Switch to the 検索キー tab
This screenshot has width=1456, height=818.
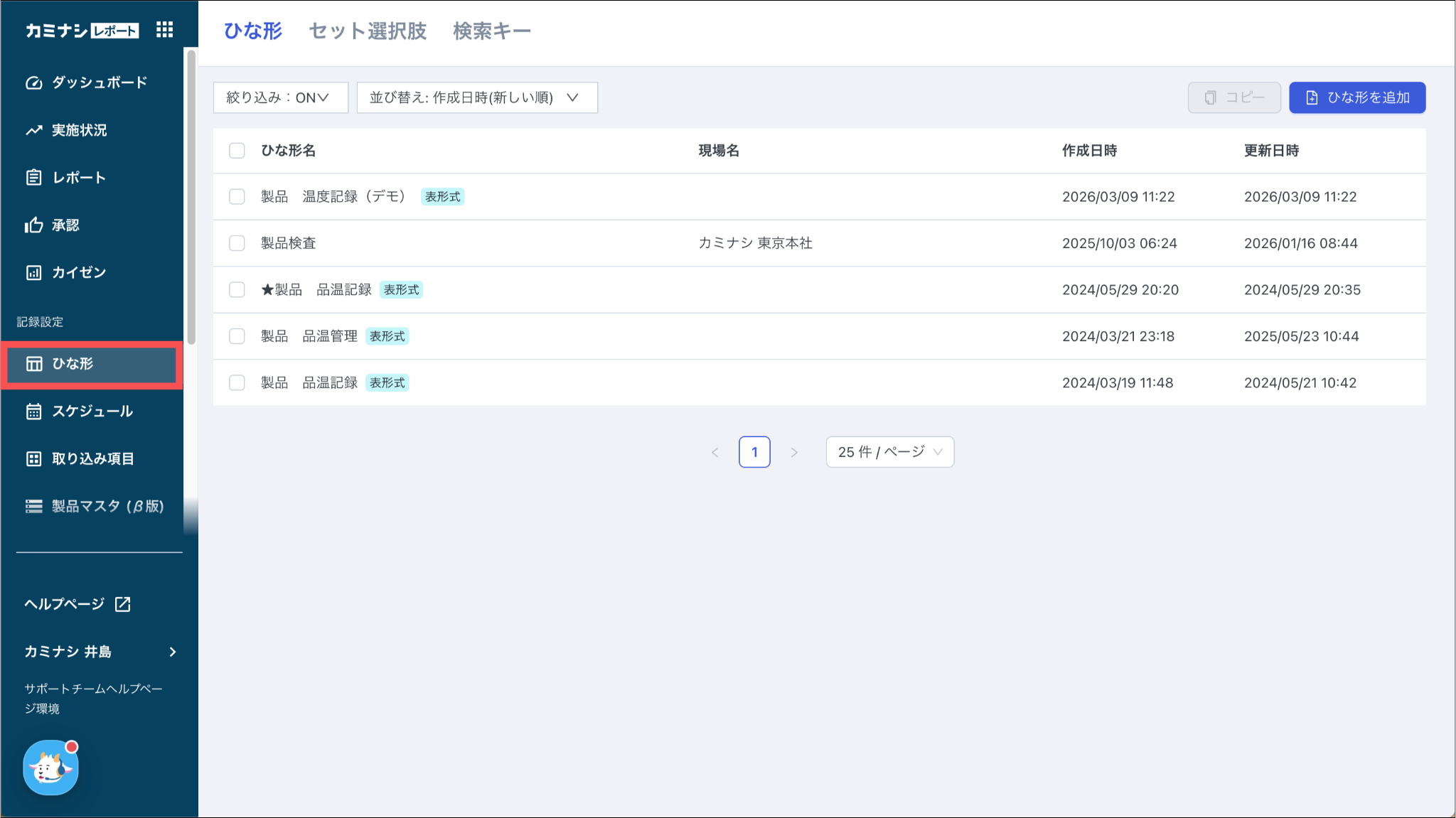pos(491,31)
